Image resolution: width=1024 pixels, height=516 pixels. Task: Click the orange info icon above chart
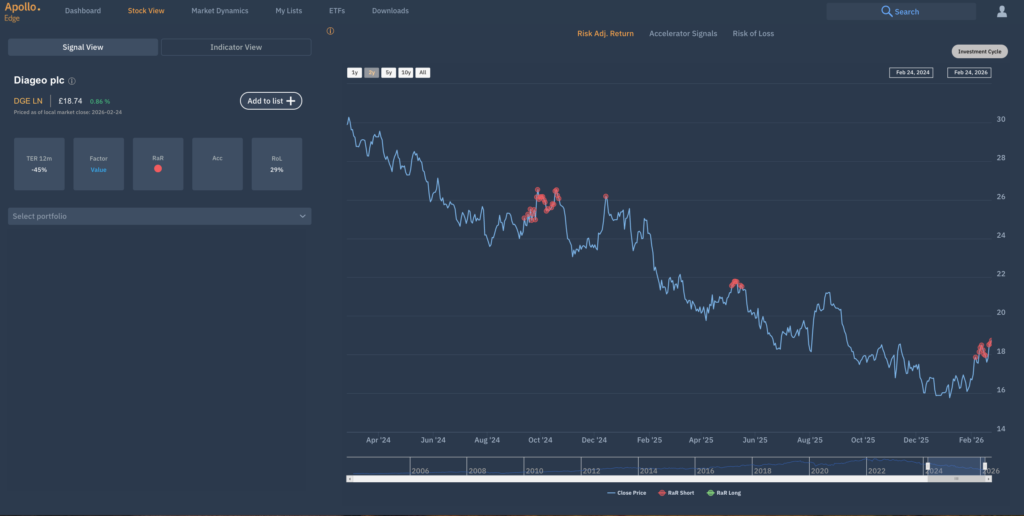click(x=331, y=32)
